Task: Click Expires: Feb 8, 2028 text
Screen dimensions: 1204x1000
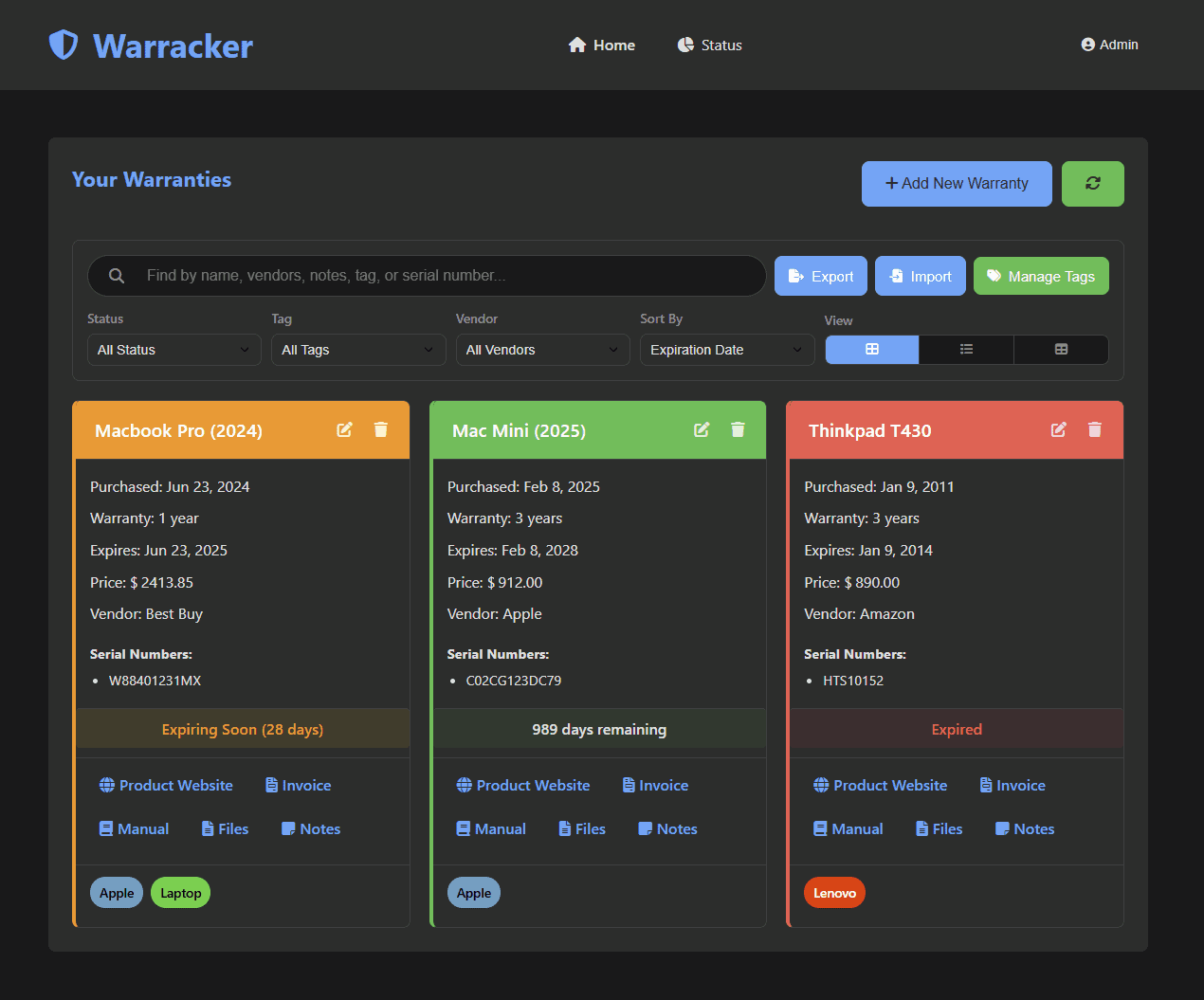Action: click(513, 550)
